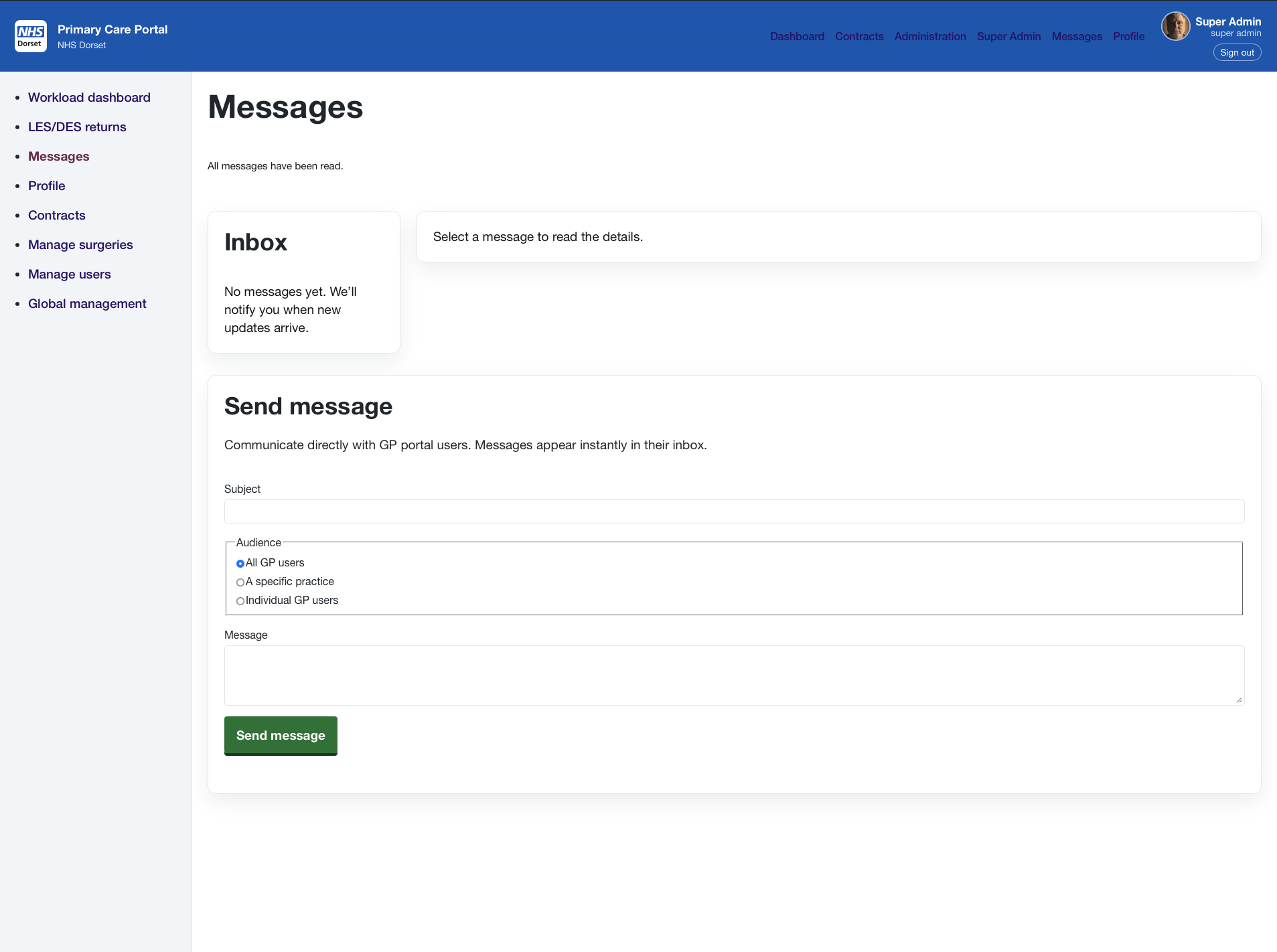Screen dimensions: 1277x952
Task: Open Messages from the top navigation
Action: (x=1077, y=37)
